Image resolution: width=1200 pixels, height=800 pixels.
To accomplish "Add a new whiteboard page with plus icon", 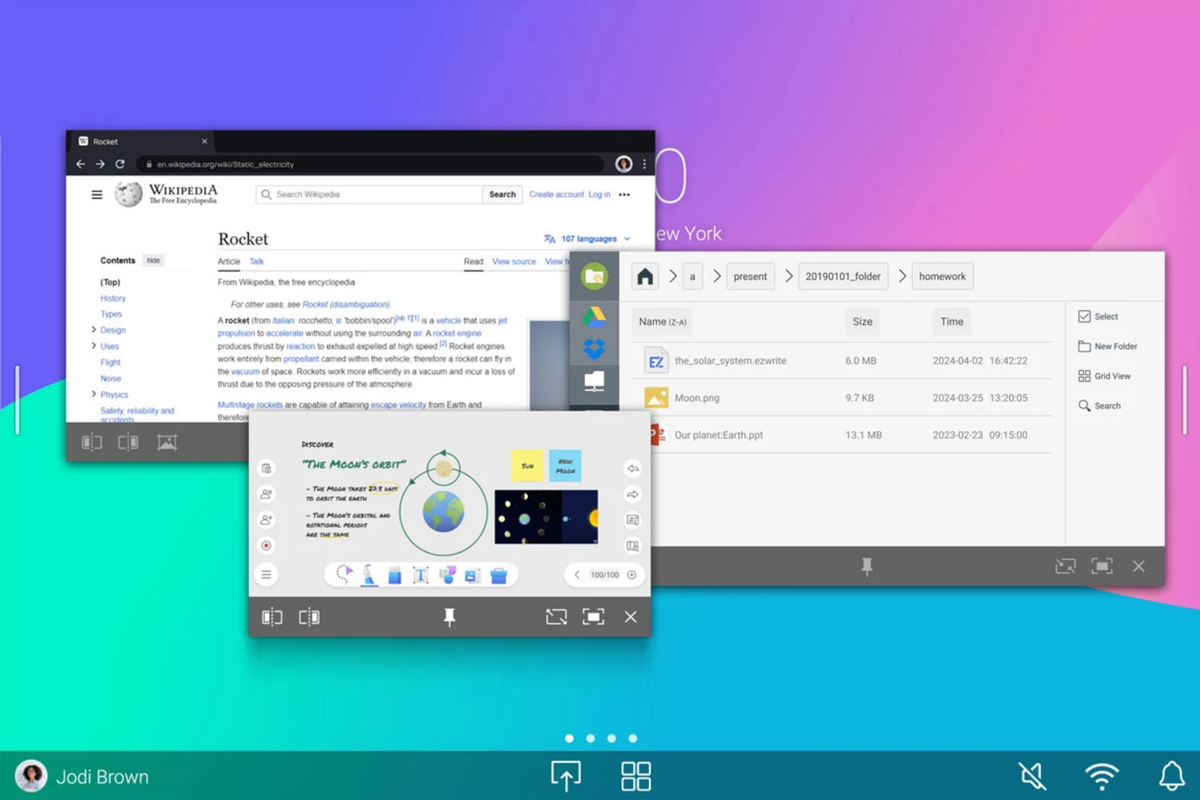I will pyautogui.click(x=632, y=575).
